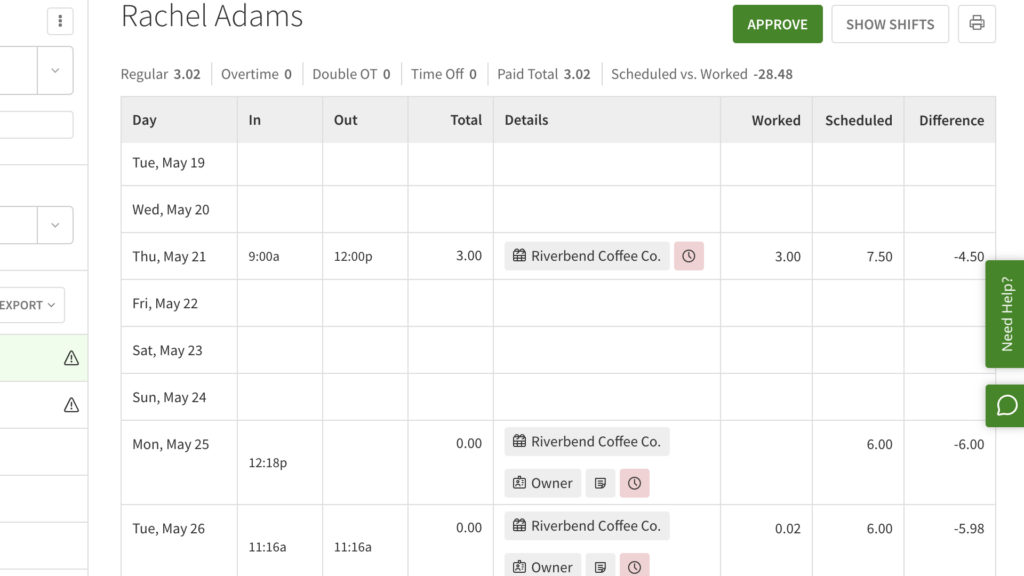Open the three-dot options menu

click(60, 22)
